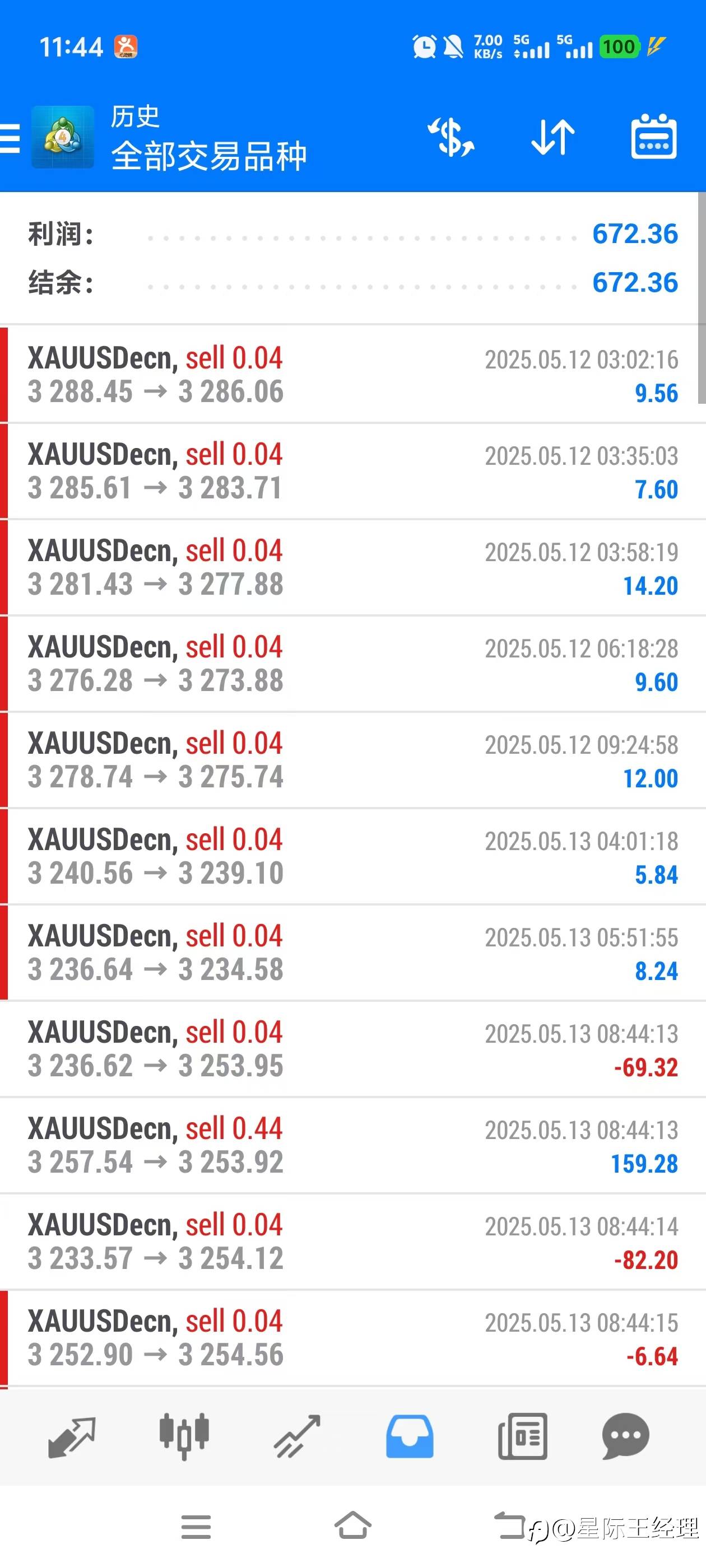The height and width of the screenshot is (1568, 706).
Task: Open the News tab icon
Action: point(522,1436)
